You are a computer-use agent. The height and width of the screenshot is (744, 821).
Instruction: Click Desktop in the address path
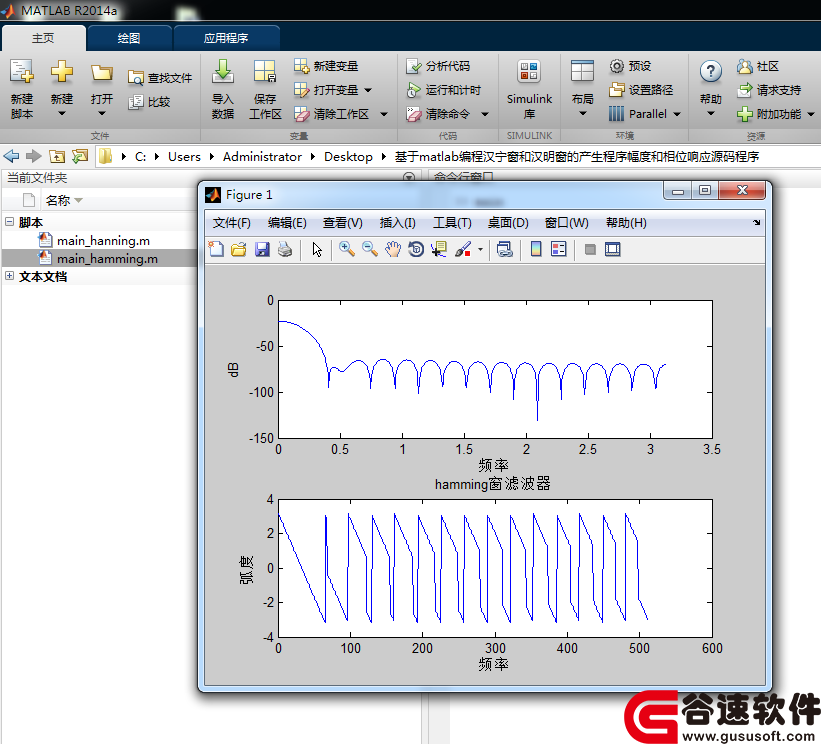(x=348, y=157)
